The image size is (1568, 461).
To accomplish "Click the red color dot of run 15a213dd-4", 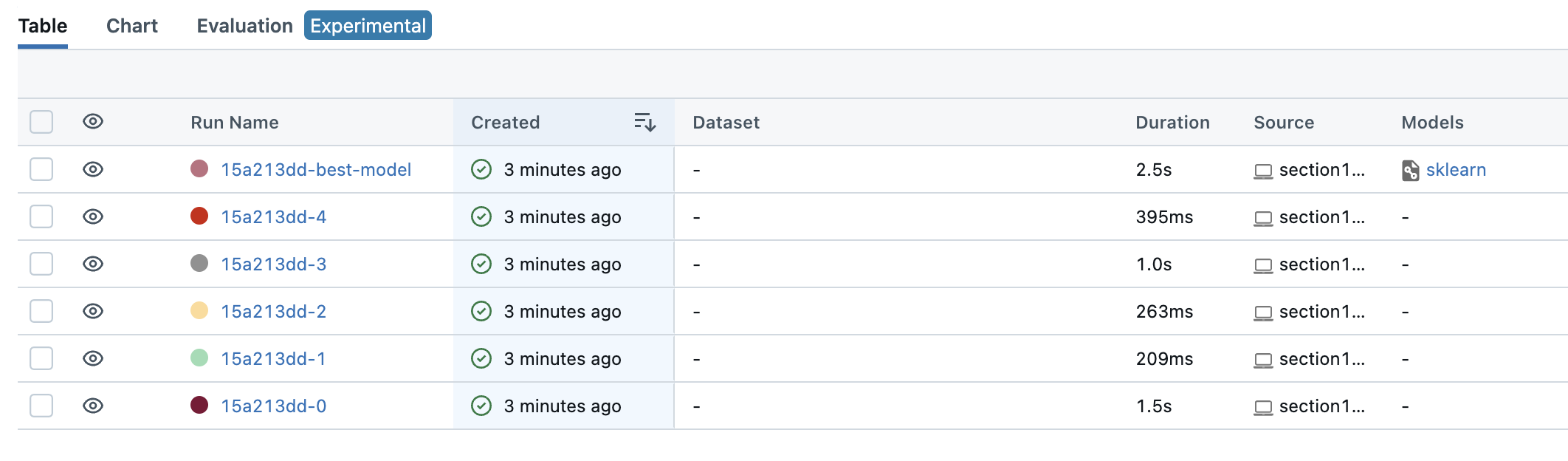I will (199, 216).
